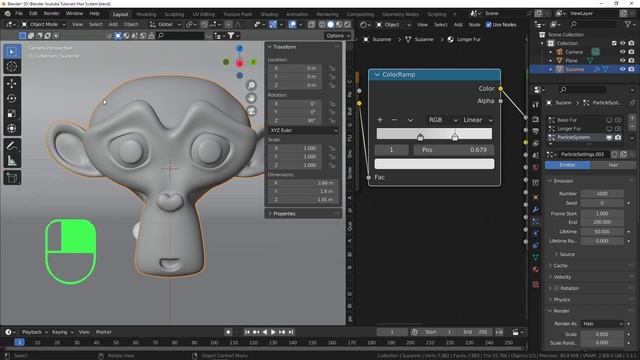The width and height of the screenshot is (640, 360).
Task: Toggle ParticleSystem viewport display icon
Action: coord(609,138)
